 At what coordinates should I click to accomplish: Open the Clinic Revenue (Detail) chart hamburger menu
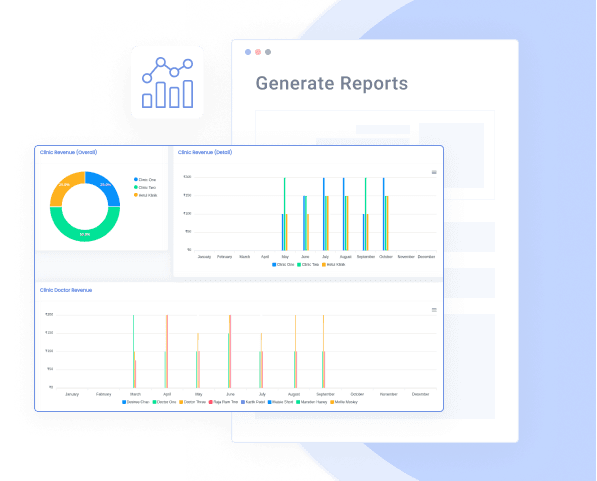click(x=434, y=173)
